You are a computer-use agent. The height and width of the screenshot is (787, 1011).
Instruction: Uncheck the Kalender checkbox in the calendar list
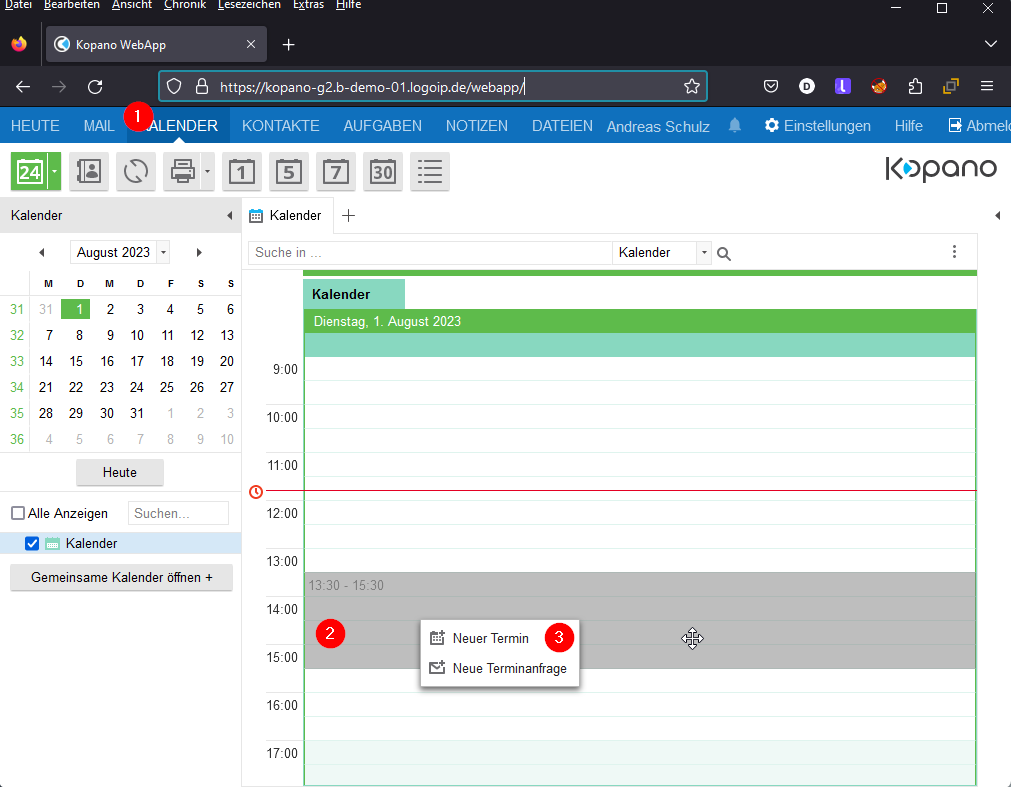(x=32, y=543)
